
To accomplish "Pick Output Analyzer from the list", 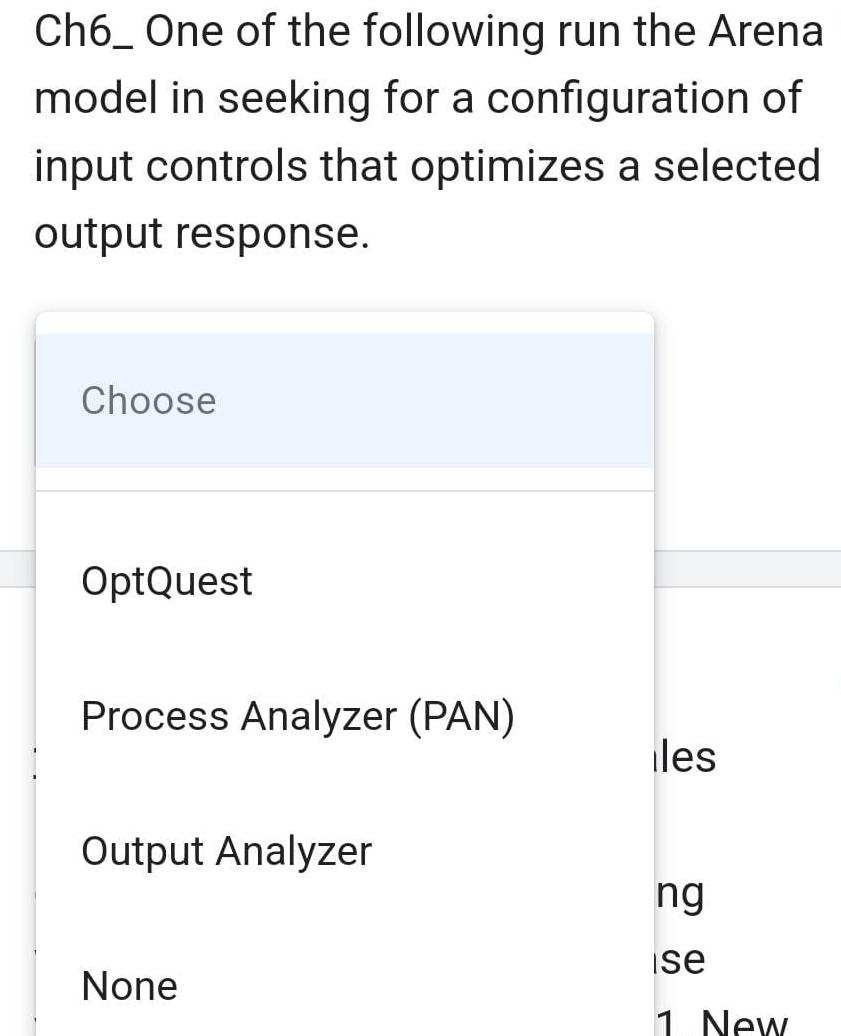I will (x=226, y=851).
